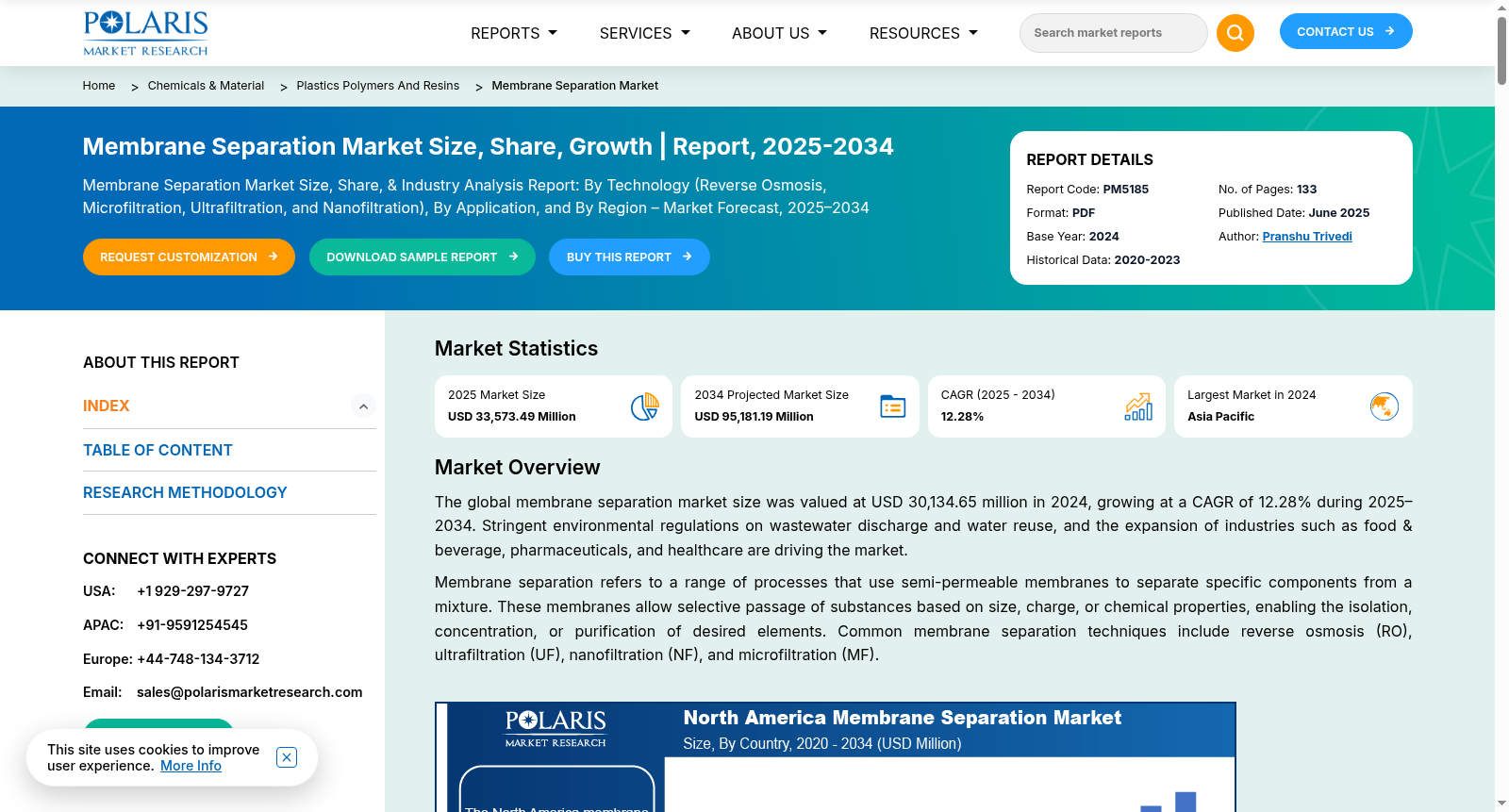
Task: Click REQUEST CUSTOMIZATION button
Action: point(189,257)
